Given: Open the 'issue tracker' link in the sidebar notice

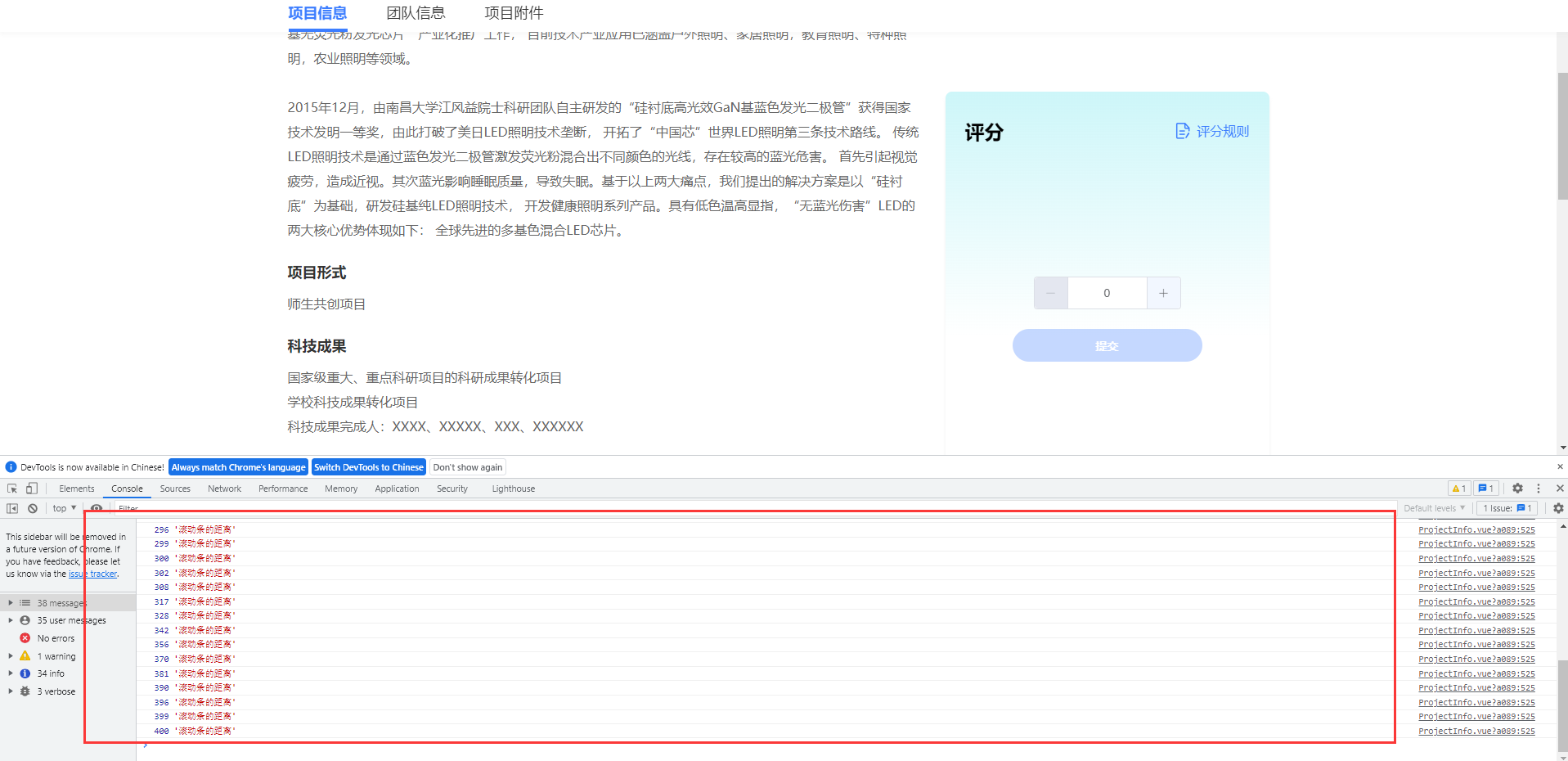Looking at the screenshot, I should (x=93, y=574).
